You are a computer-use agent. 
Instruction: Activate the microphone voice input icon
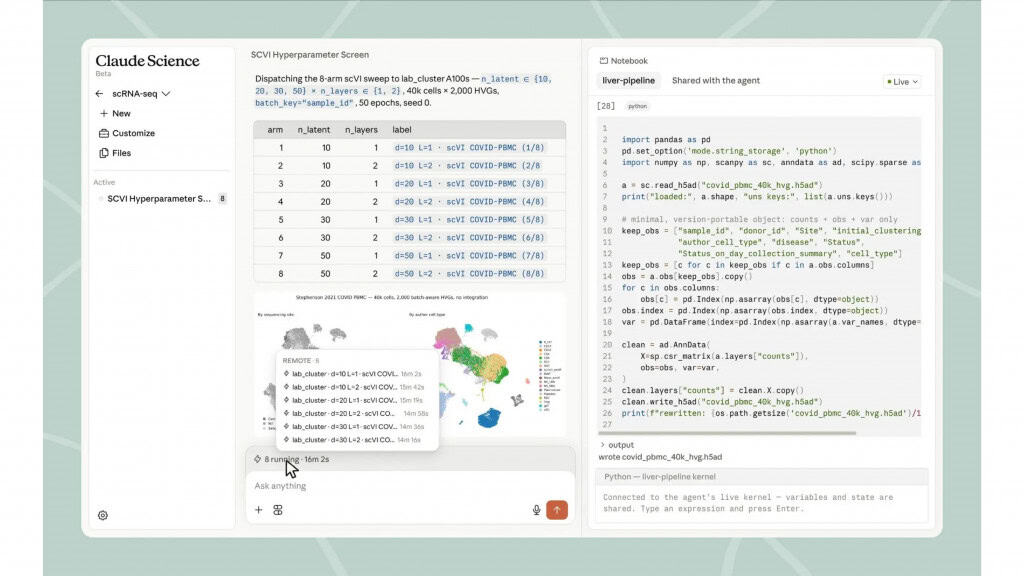click(536, 510)
